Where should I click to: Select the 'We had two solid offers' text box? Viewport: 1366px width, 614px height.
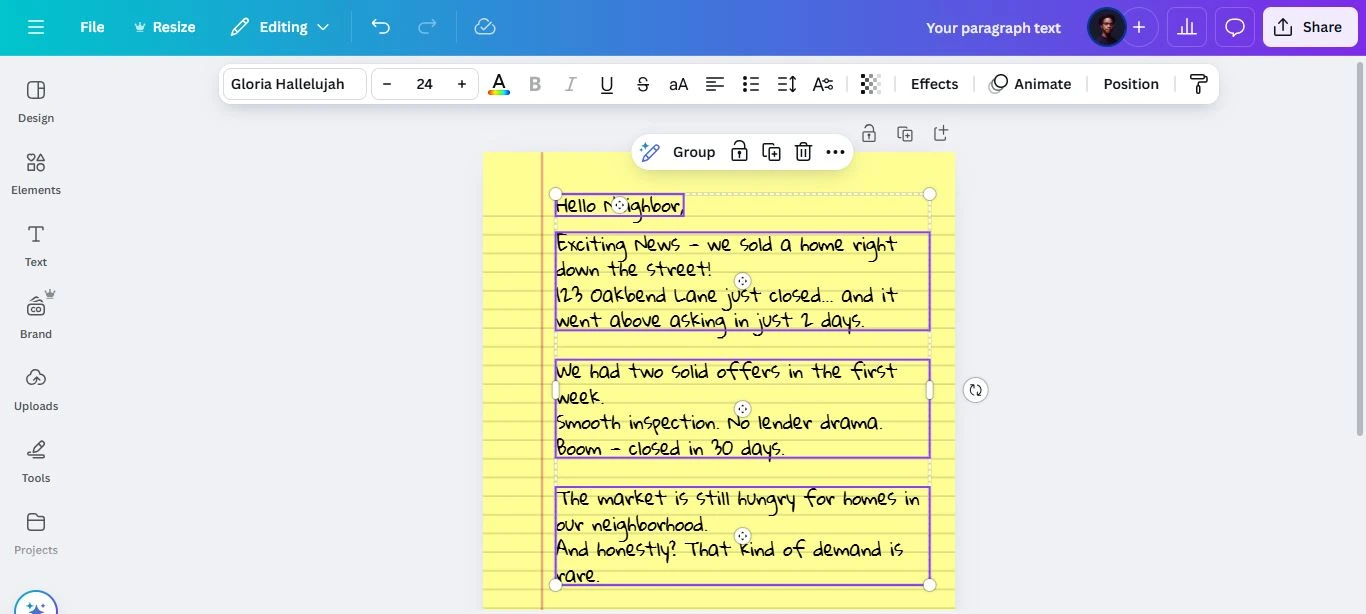tap(742, 408)
